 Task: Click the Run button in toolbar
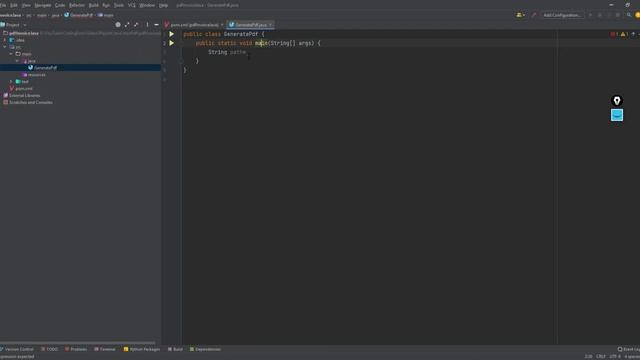tap(590, 15)
